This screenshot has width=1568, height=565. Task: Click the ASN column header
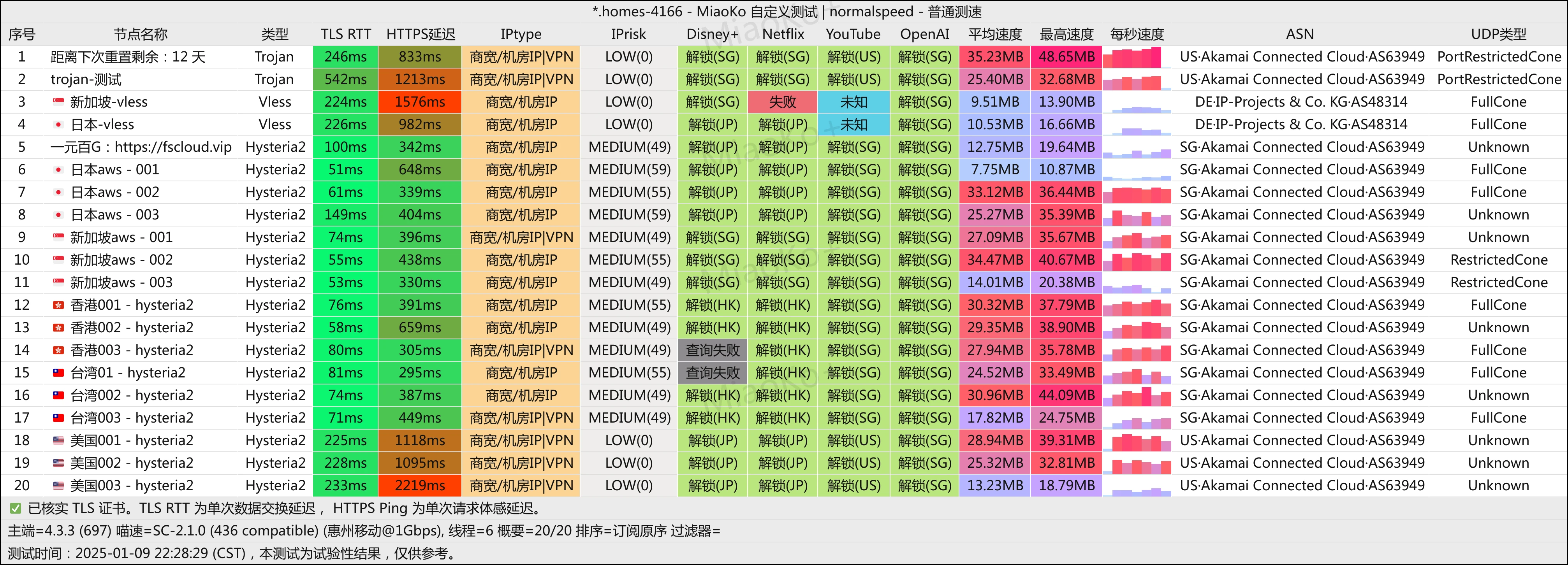tap(1300, 34)
